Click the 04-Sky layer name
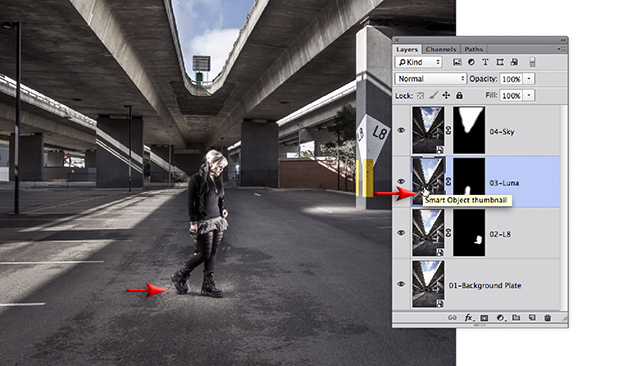Screen dimensions: 620x366 502,132
